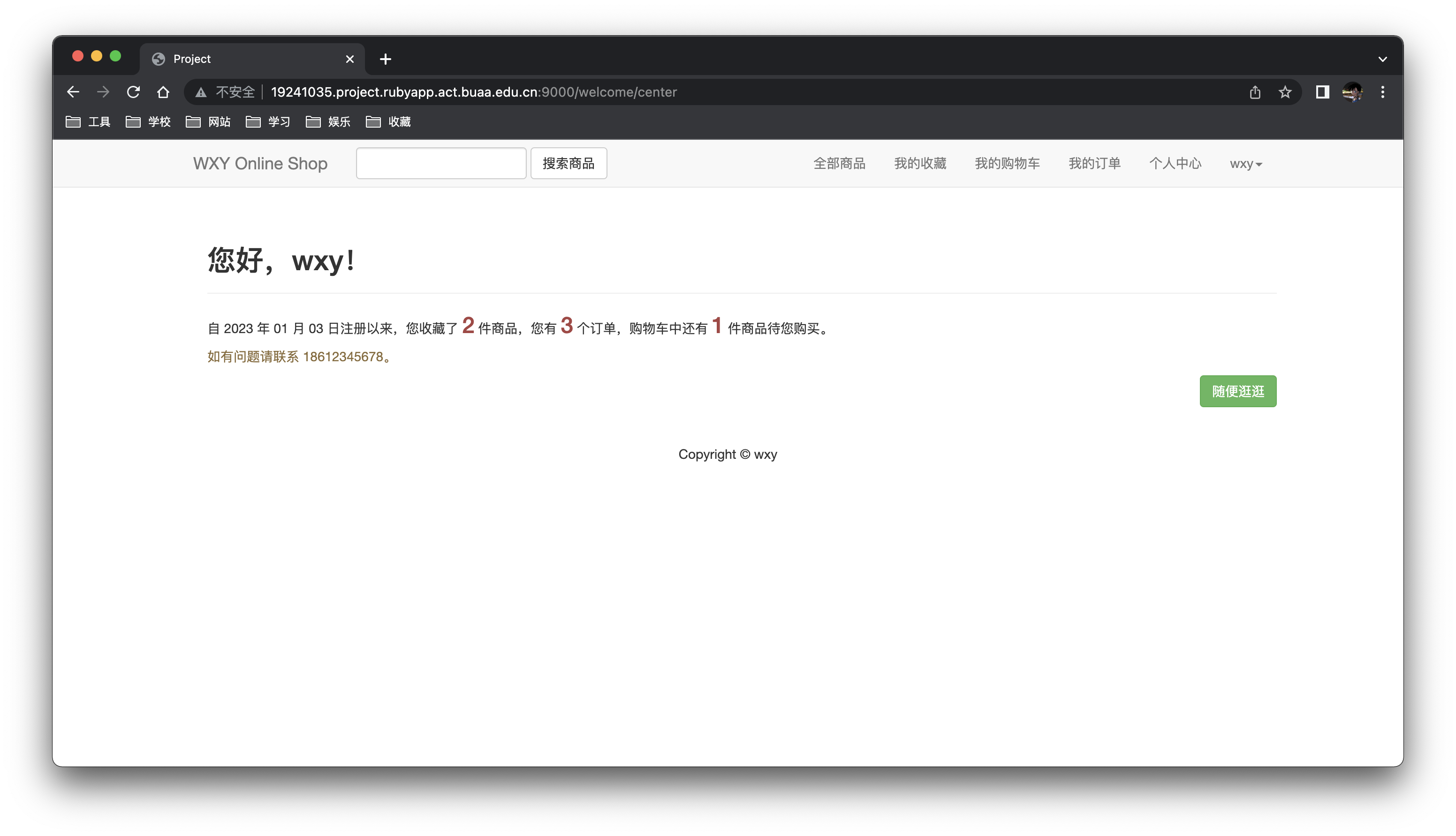The image size is (1456, 836).
Task: Open the browser home page icon
Action: pos(163,92)
